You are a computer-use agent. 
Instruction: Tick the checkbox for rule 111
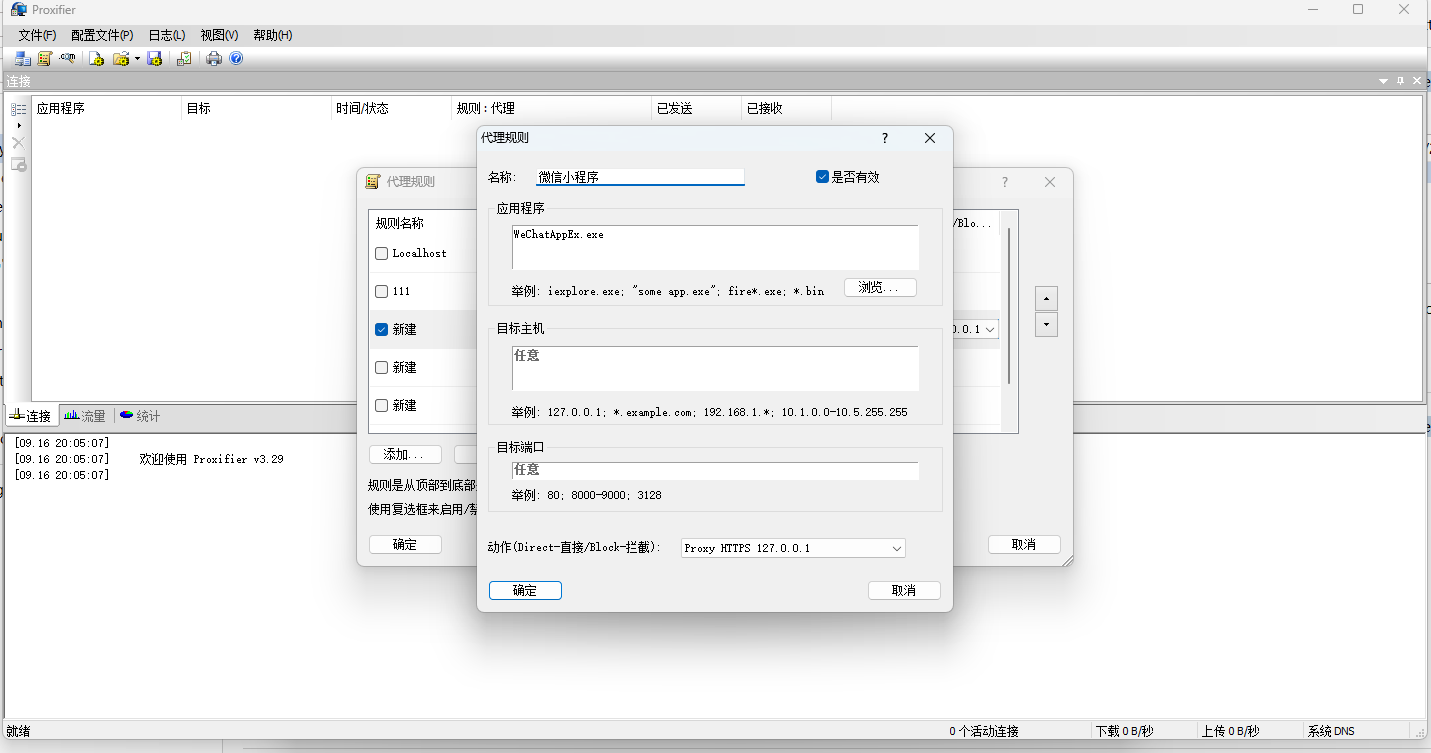pyautogui.click(x=381, y=292)
